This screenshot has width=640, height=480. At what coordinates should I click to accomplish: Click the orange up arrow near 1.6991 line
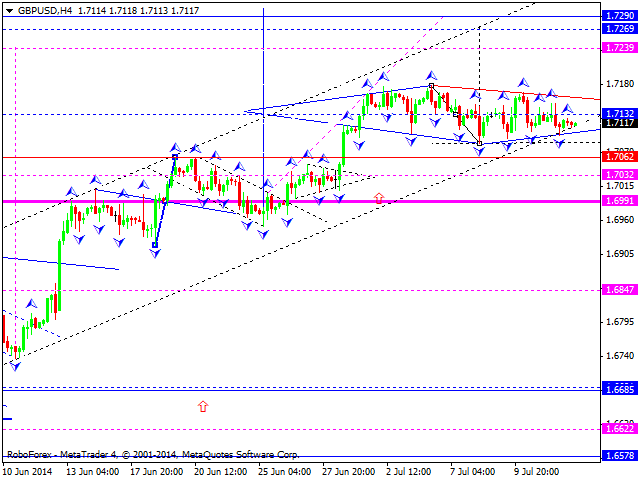379,198
